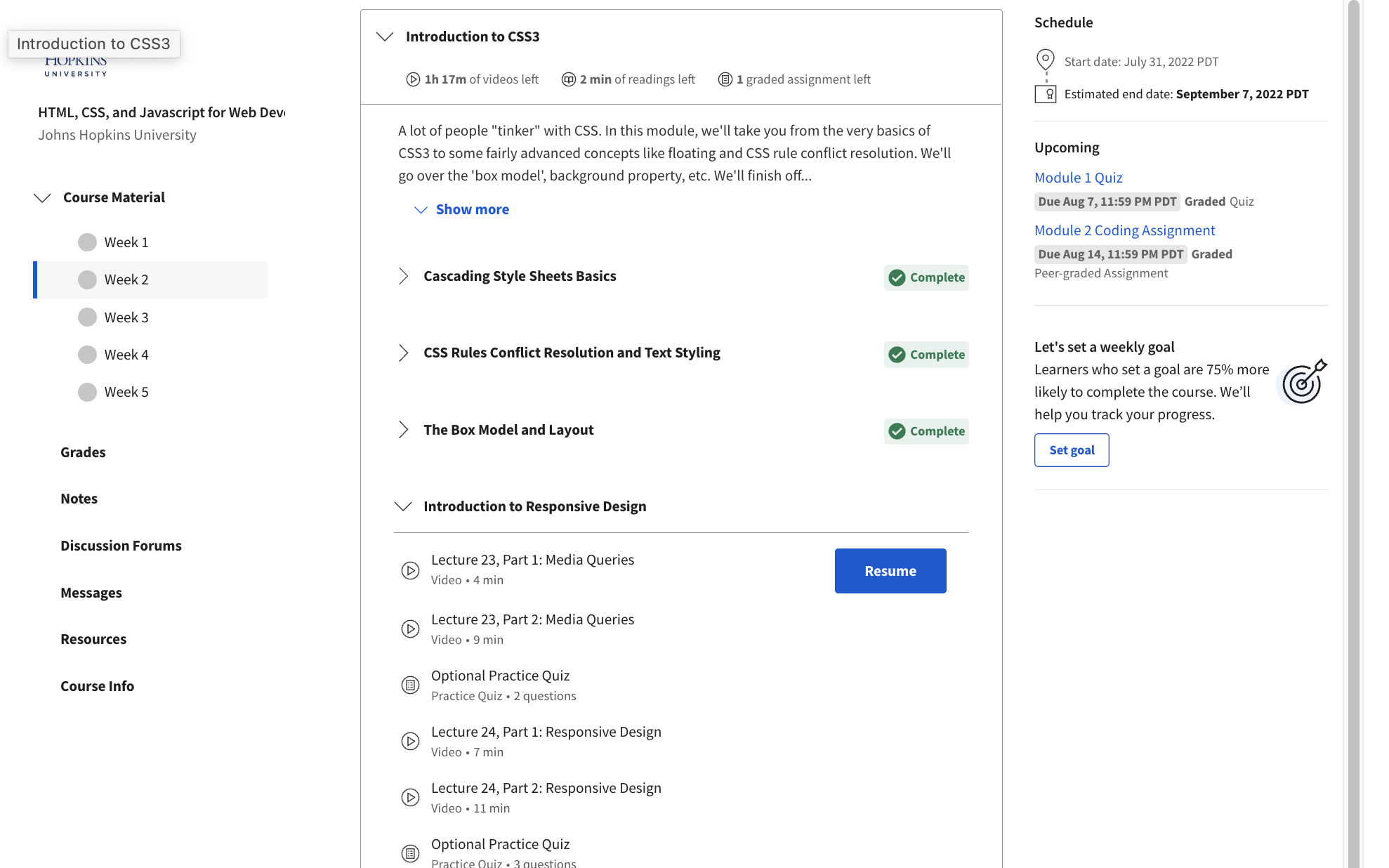Click Resume button for Lecture 23 Part 1
1389x868 pixels.
pos(890,570)
